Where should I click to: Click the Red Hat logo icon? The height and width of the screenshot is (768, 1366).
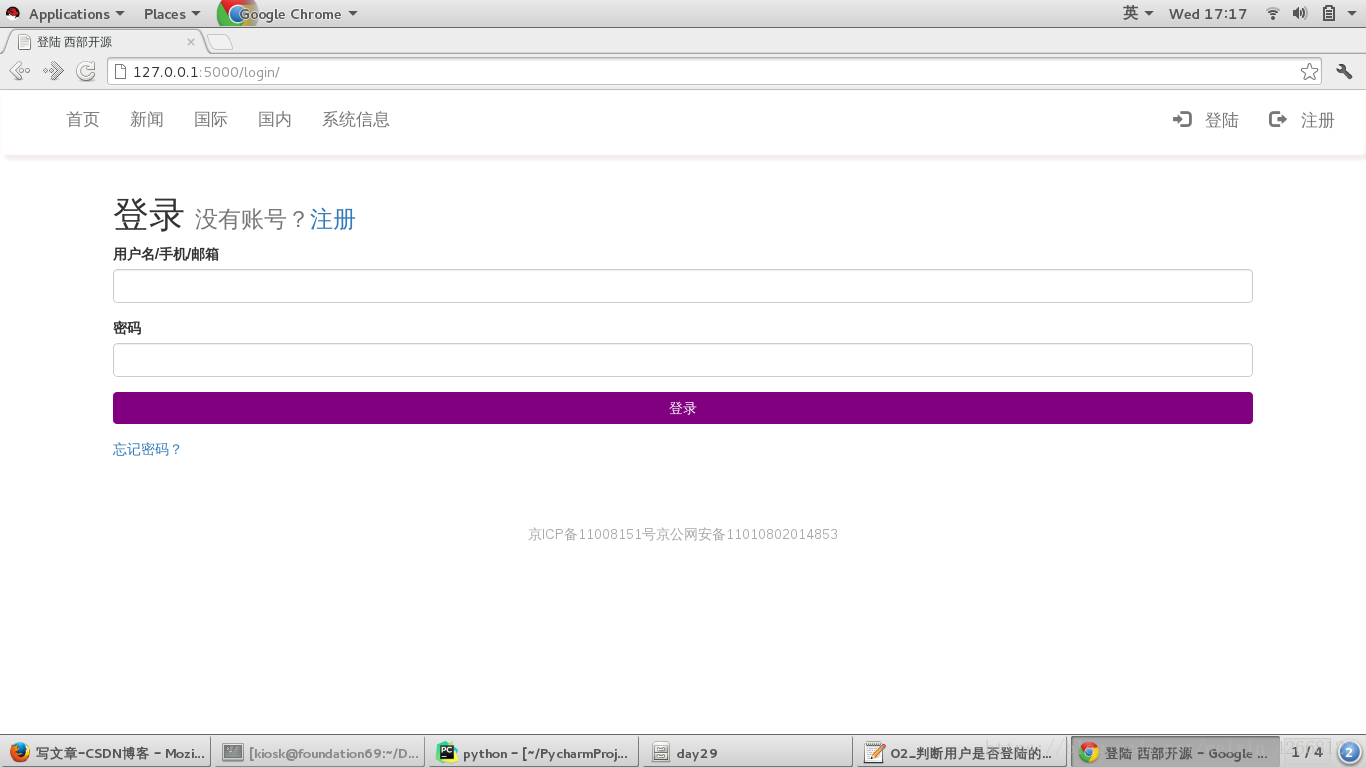tap(13, 13)
